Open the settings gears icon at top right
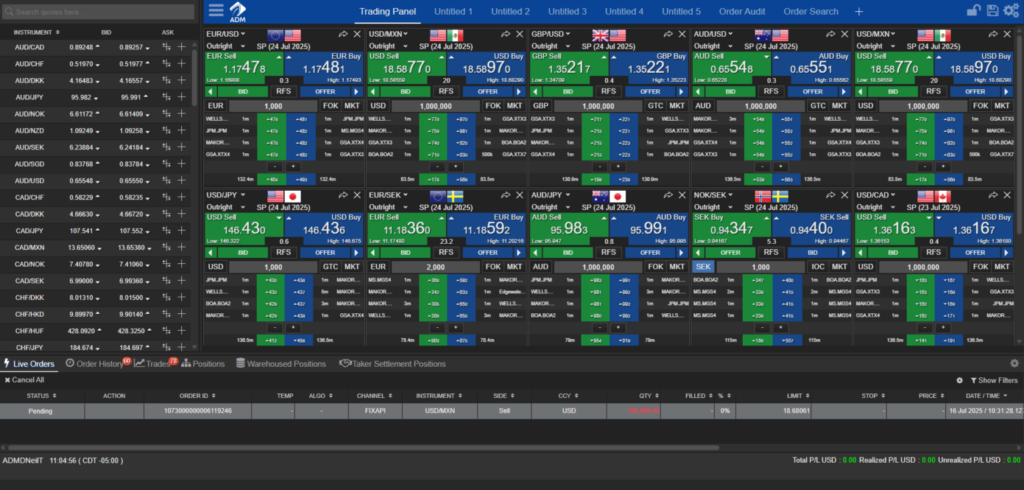1024x490 pixels. click(1010, 11)
